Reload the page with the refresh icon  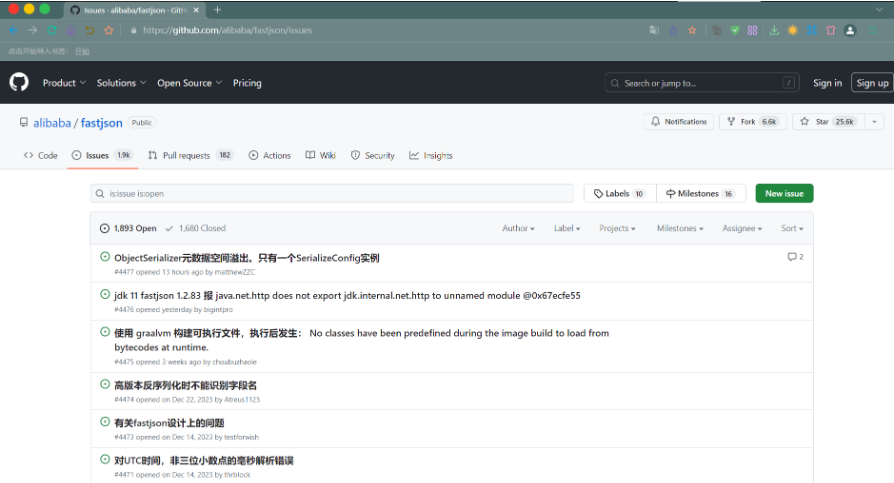[52, 30]
